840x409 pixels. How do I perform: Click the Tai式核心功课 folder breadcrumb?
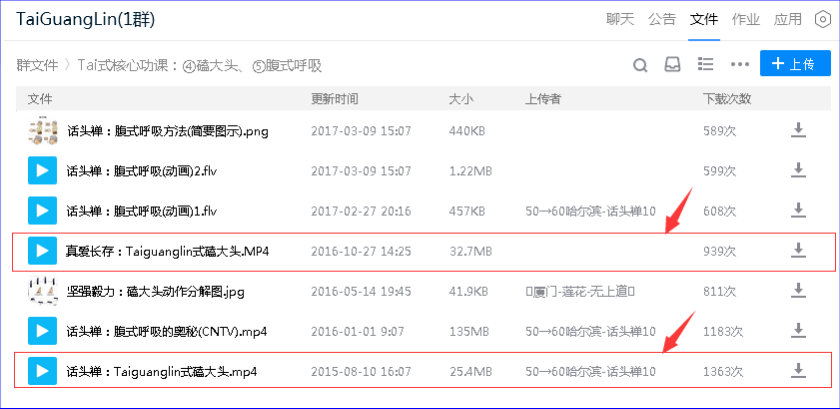click(199, 65)
